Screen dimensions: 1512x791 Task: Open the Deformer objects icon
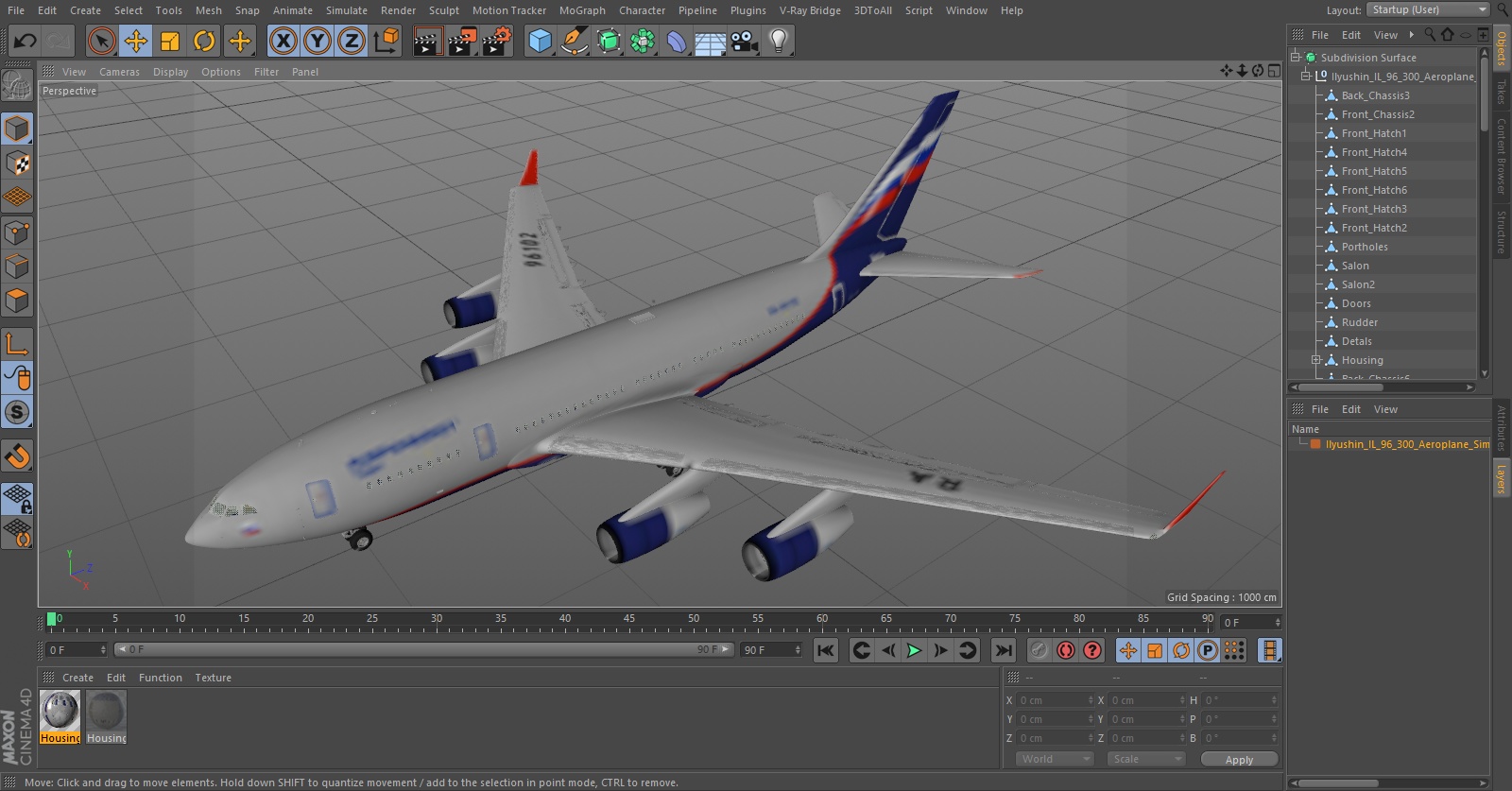click(677, 41)
